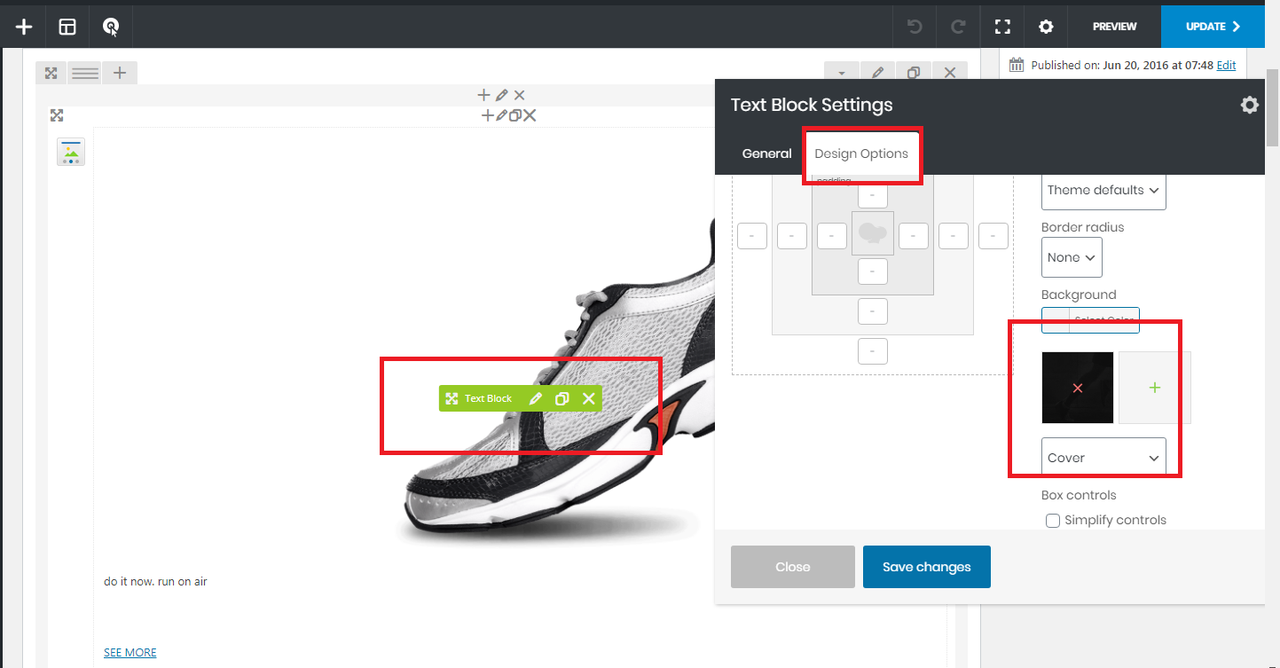Click the Select Color button
1280x668 pixels.
coord(1105,320)
